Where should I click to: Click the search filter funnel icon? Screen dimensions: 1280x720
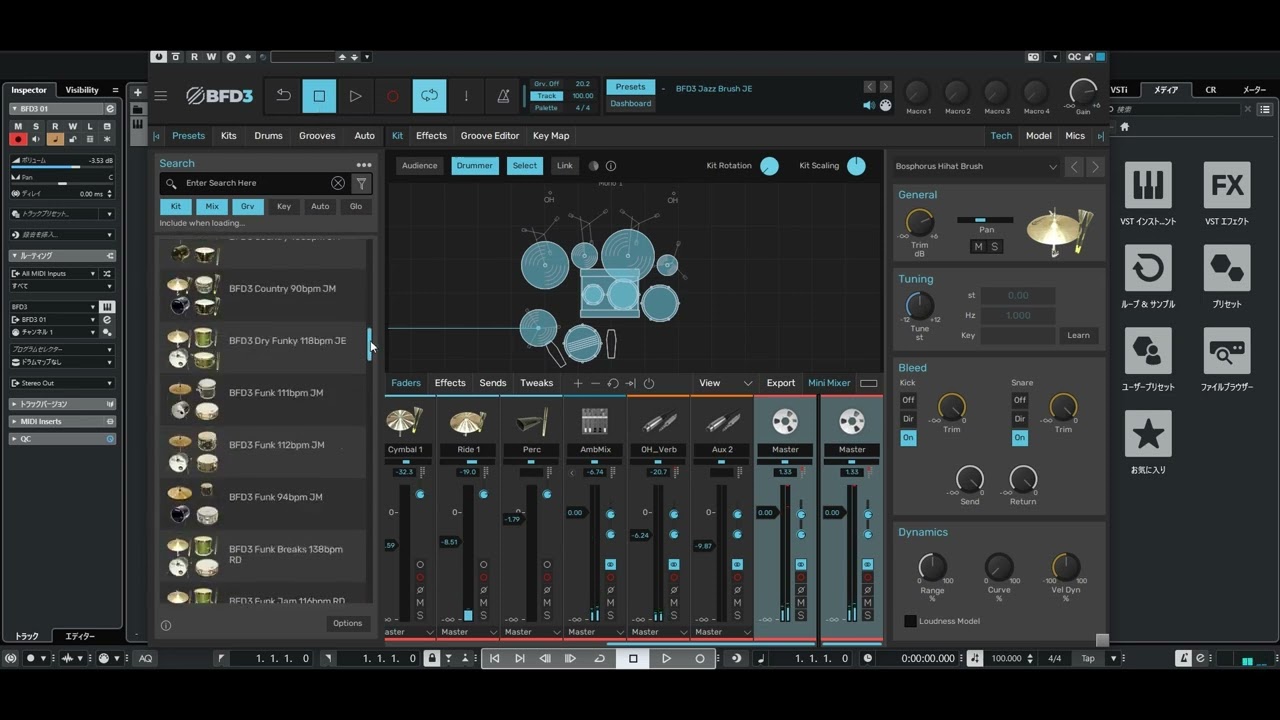361,183
